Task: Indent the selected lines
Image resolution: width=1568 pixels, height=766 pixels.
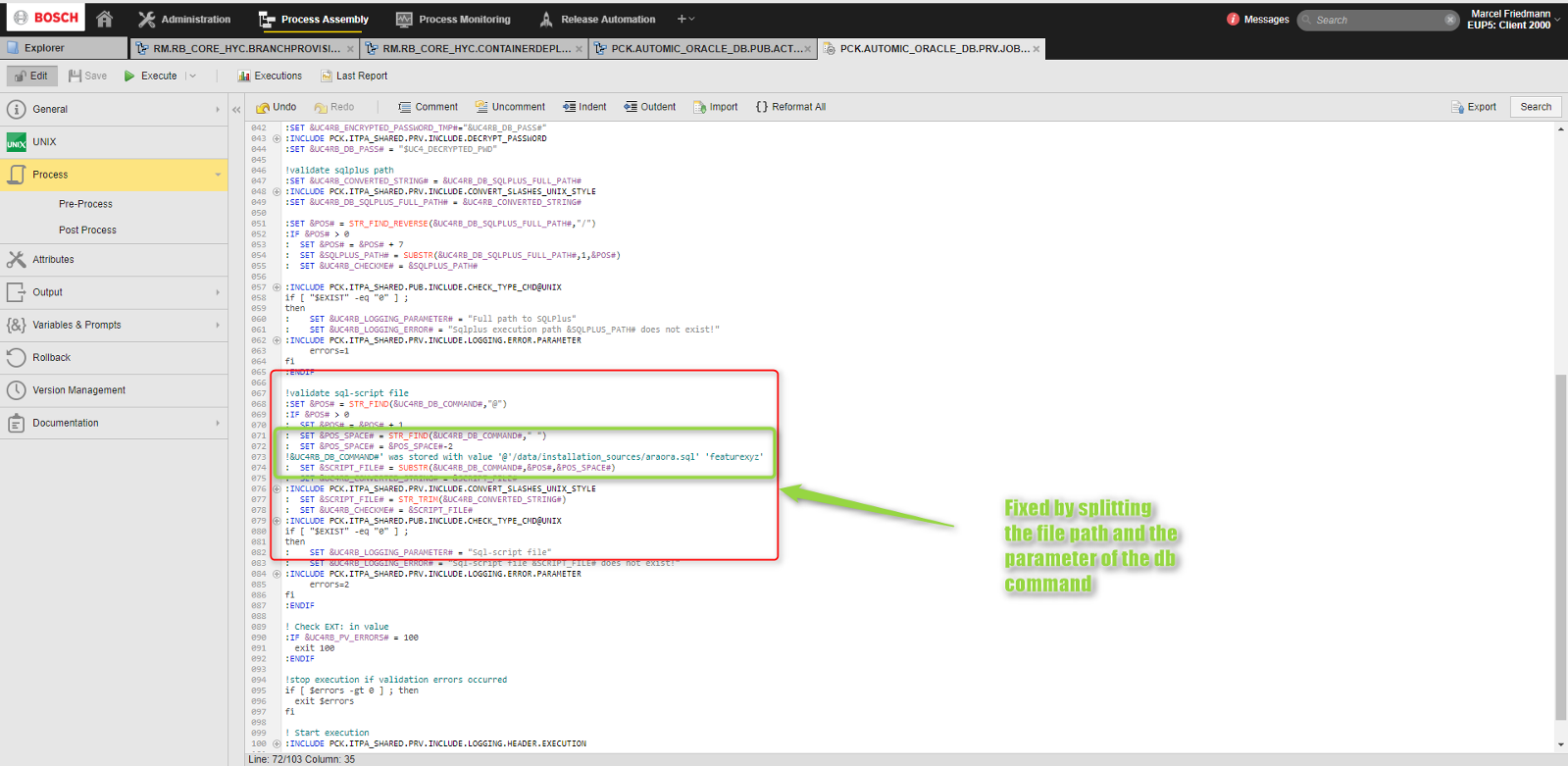Action: (584, 107)
